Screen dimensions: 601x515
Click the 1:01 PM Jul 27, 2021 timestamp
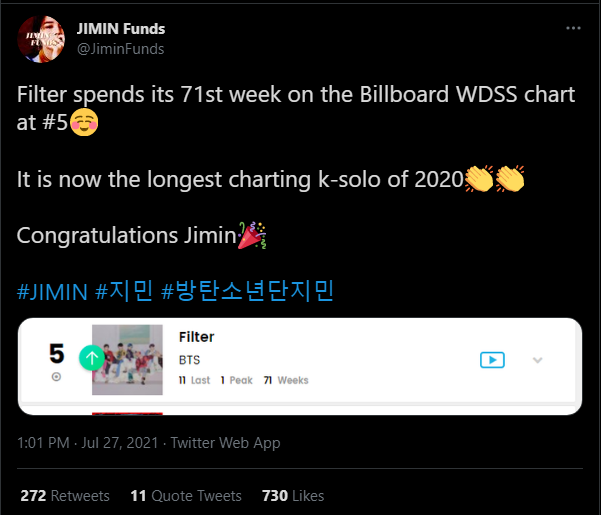[88, 443]
